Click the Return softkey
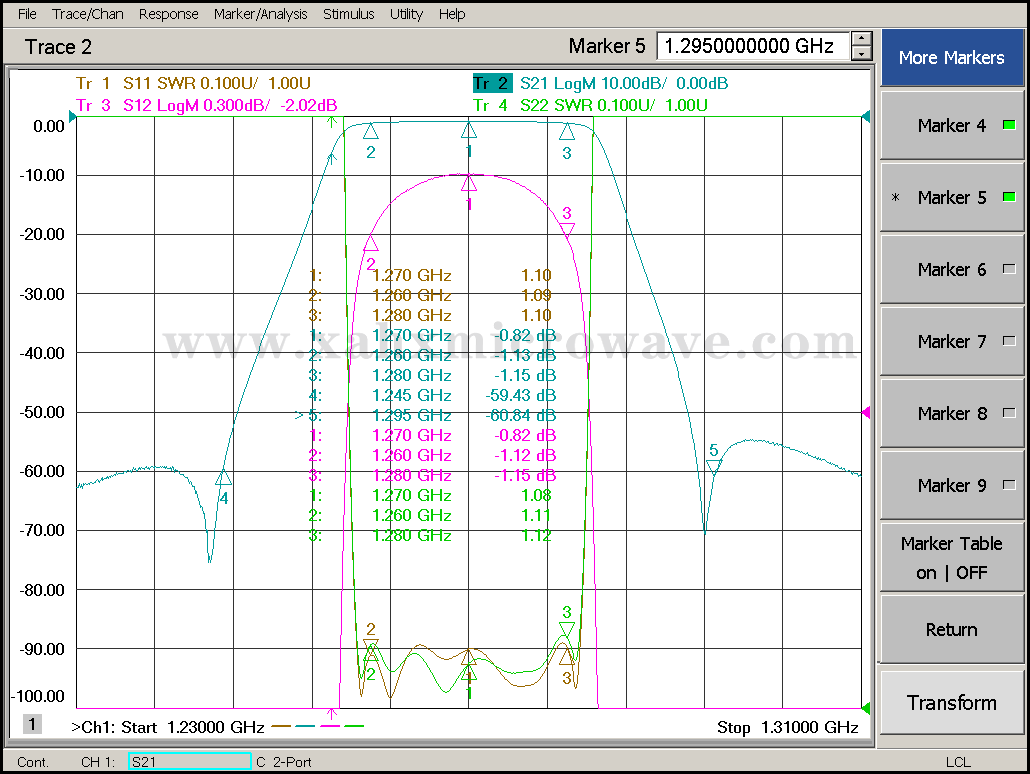This screenshot has width=1030, height=774. click(x=951, y=629)
